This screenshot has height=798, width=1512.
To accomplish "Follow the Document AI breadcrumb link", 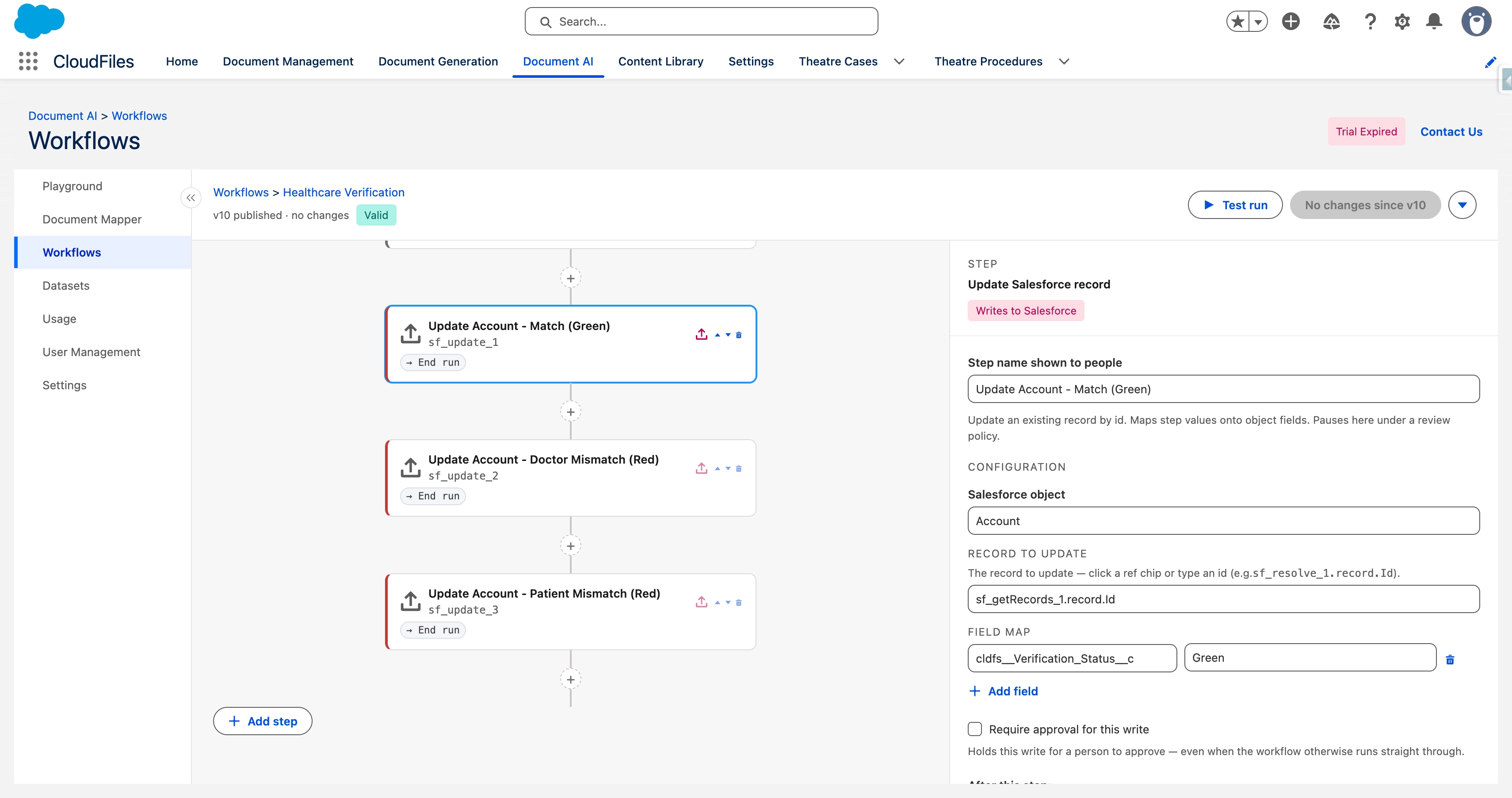I will [63, 116].
